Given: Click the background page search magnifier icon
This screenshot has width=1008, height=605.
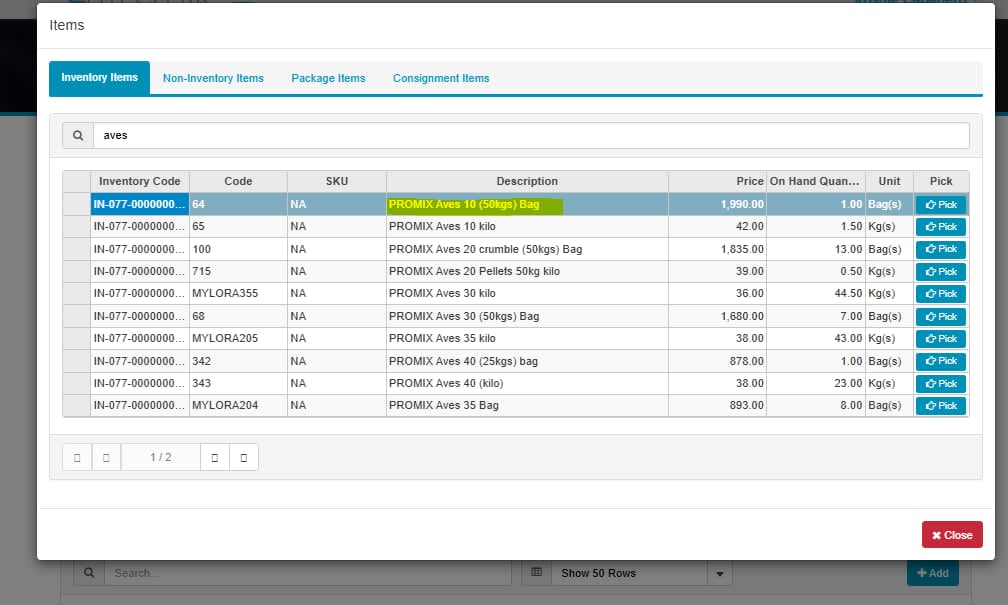Looking at the screenshot, I should pyautogui.click(x=89, y=572).
